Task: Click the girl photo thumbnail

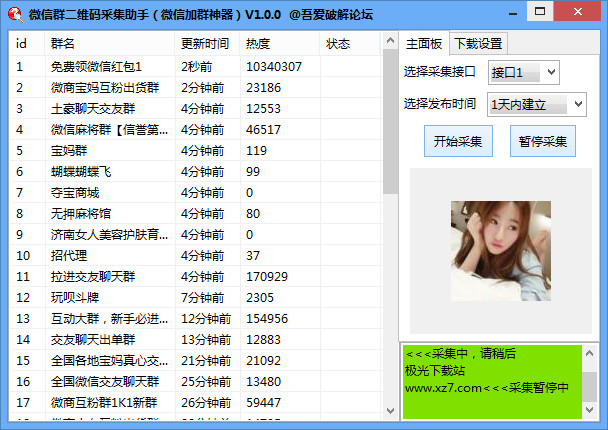Action: (x=501, y=251)
